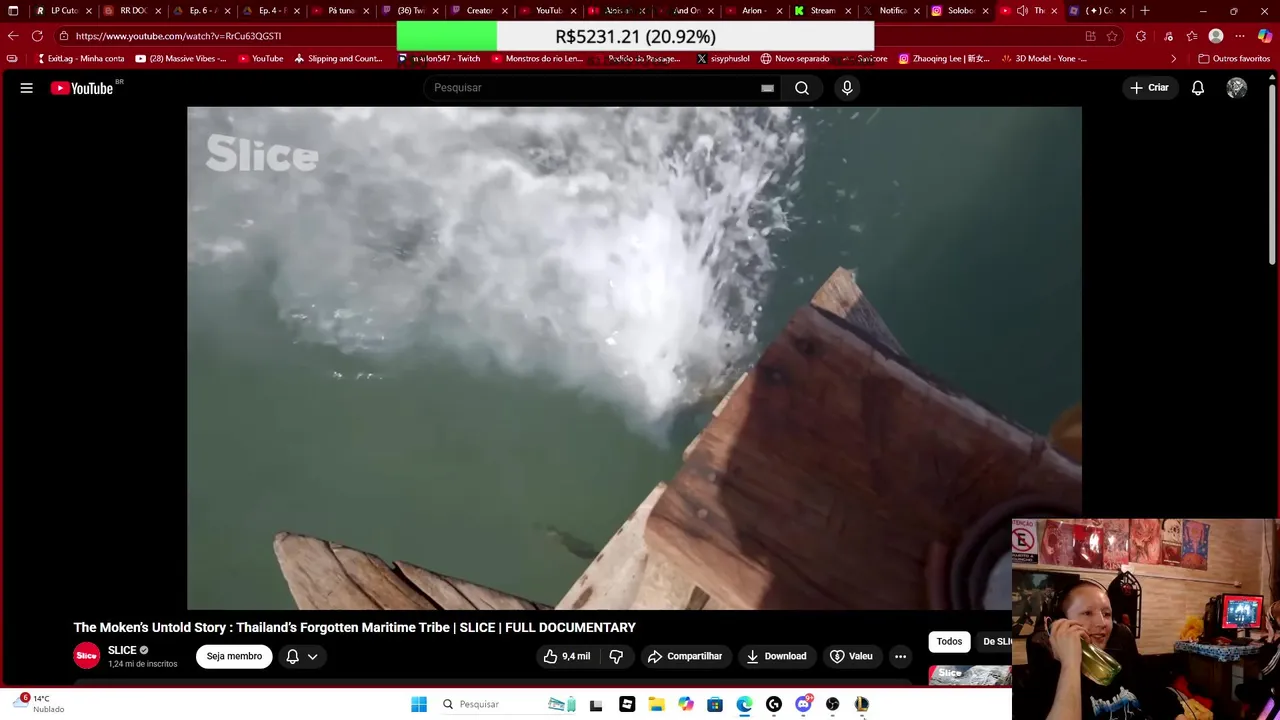Open File Explorer from the taskbar
Screen dimensions: 1280x720
(656, 704)
